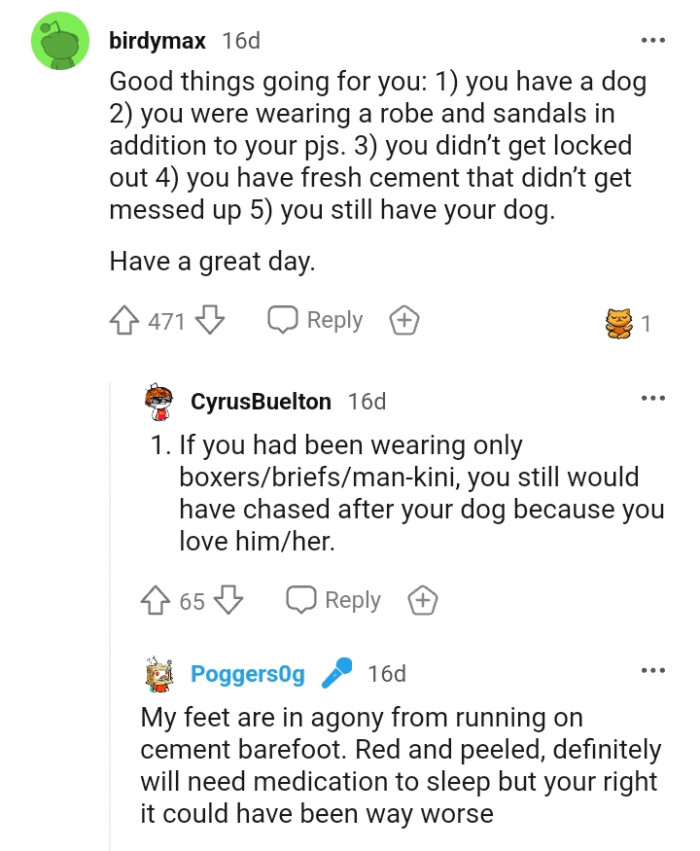Upvote birdymax's comment
Viewport: 700px width, 851px height.
click(125, 319)
